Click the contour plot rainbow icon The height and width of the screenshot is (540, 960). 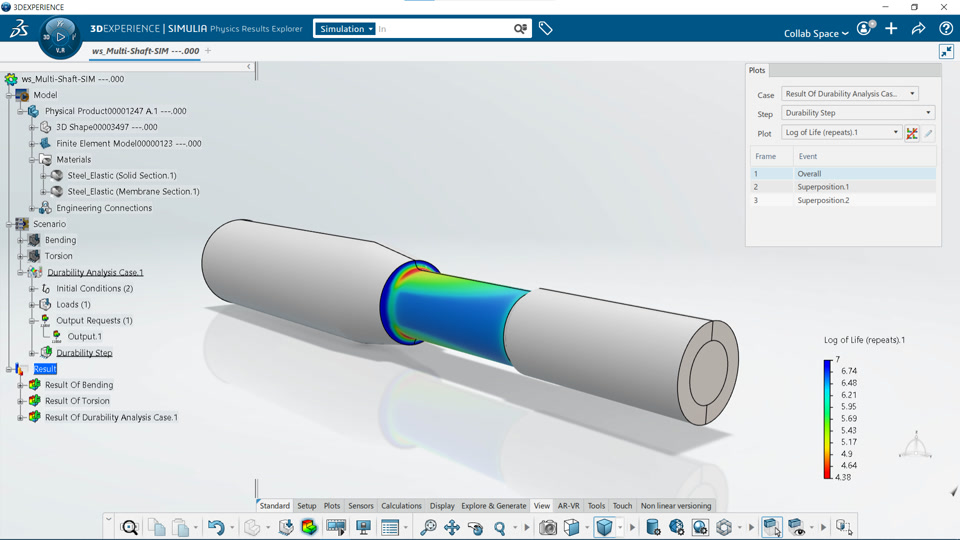[x=309, y=527]
